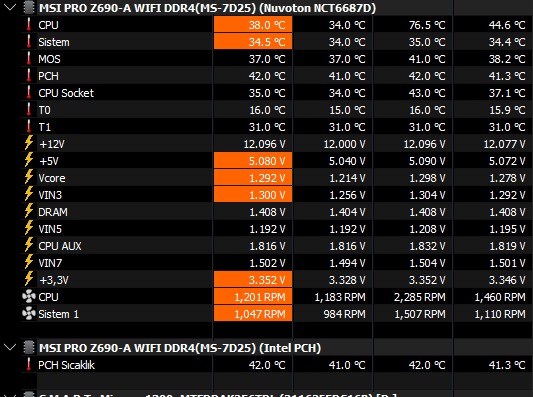533x397 pixels.
Task: Select the DRAM voltage row label
Action: (x=53, y=212)
